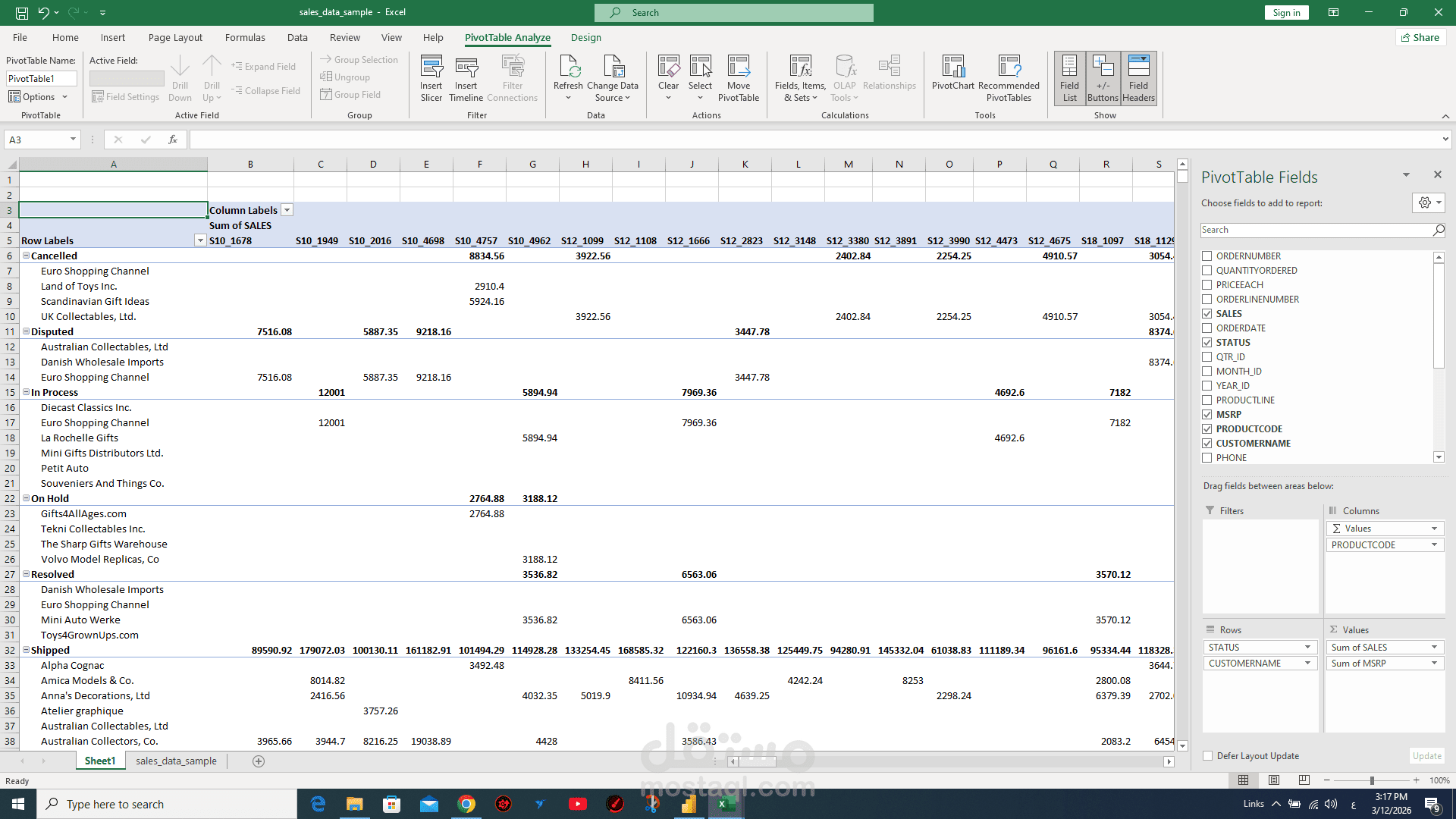Viewport: 1456px width, 819px height.
Task: Open the Column Labels filter dropdown
Action: point(287,210)
